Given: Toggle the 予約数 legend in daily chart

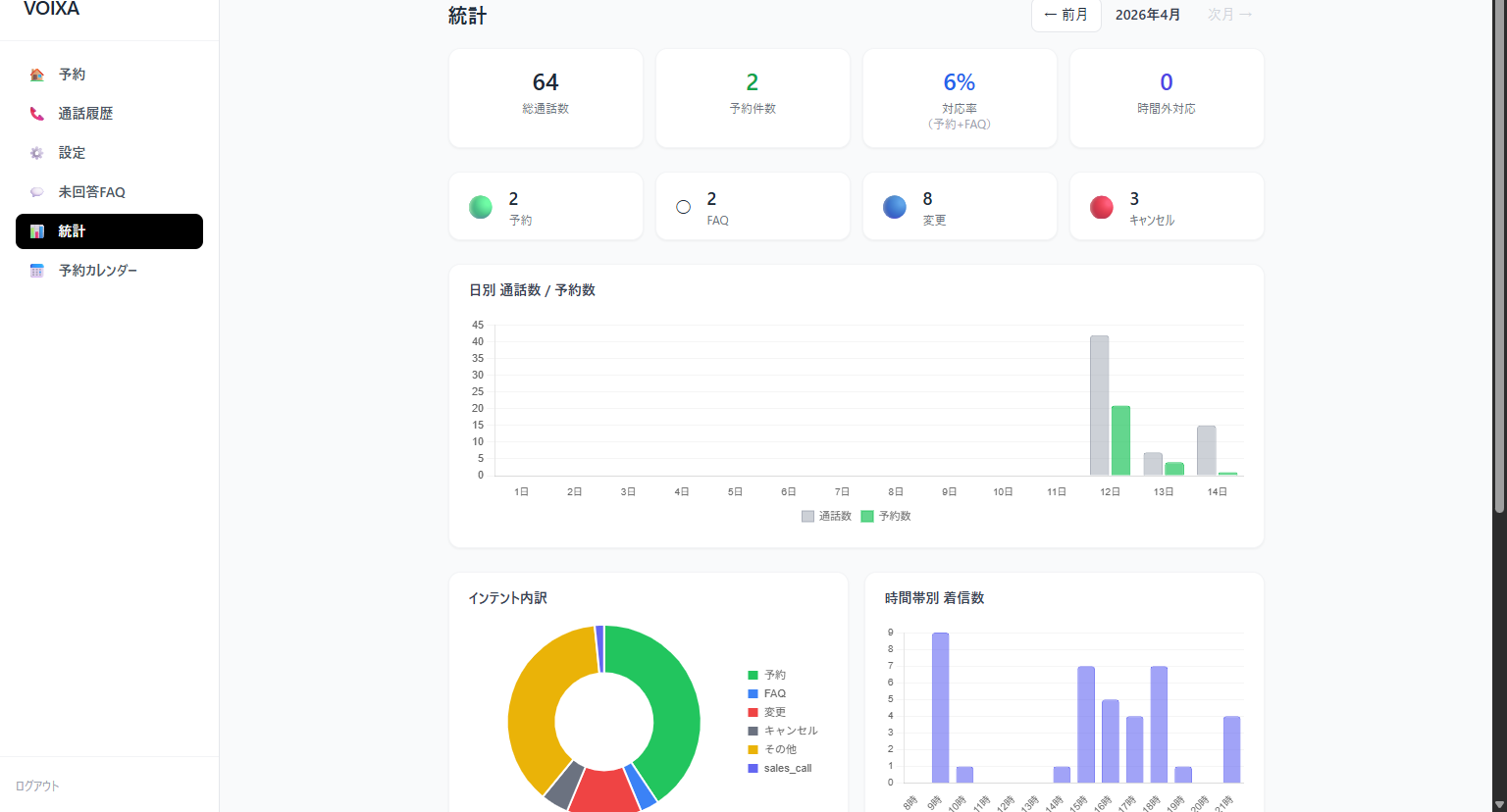Looking at the screenshot, I should 886,516.
